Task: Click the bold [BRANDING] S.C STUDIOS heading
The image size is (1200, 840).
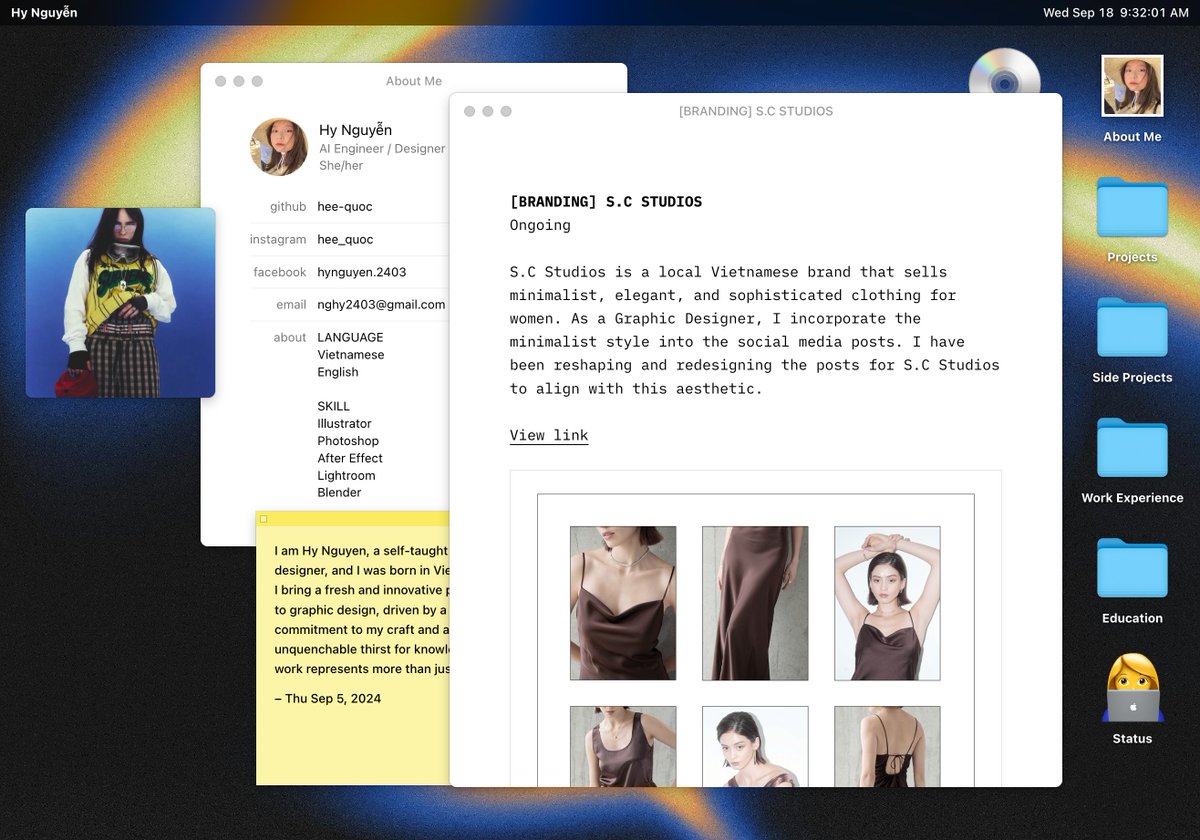Action: pos(606,202)
